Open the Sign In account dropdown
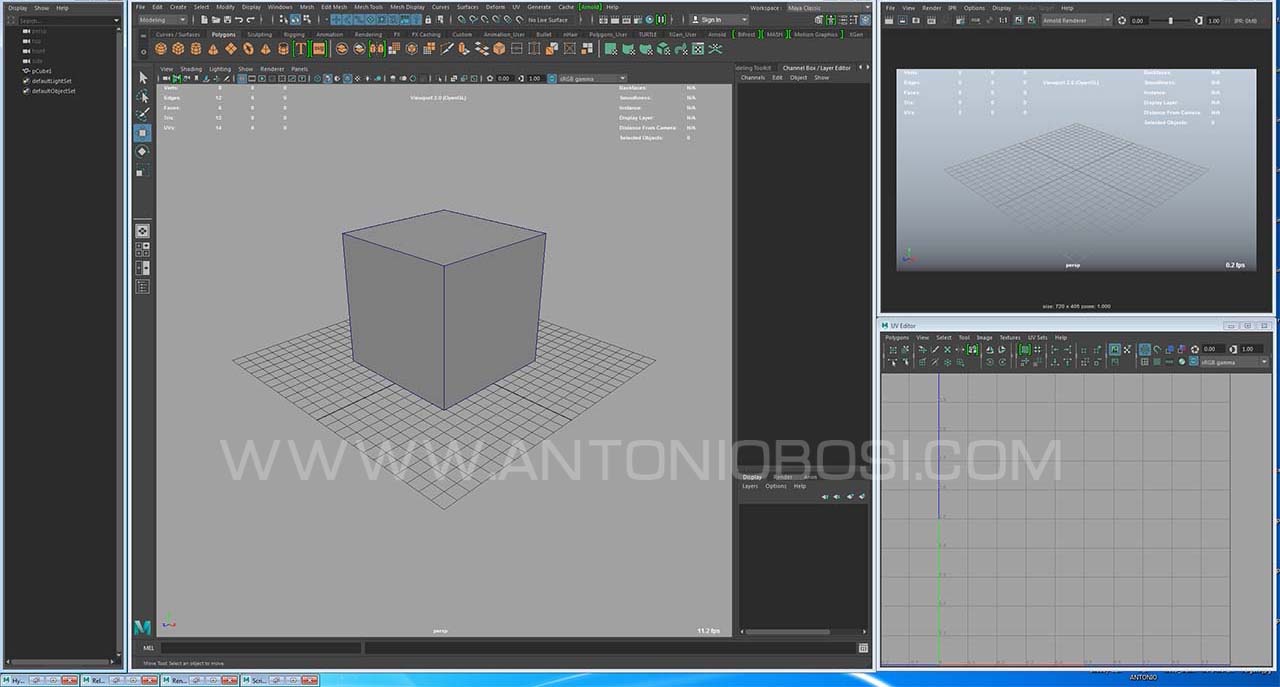This screenshot has height=687, width=1280. pyautogui.click(x=718, y=19)
